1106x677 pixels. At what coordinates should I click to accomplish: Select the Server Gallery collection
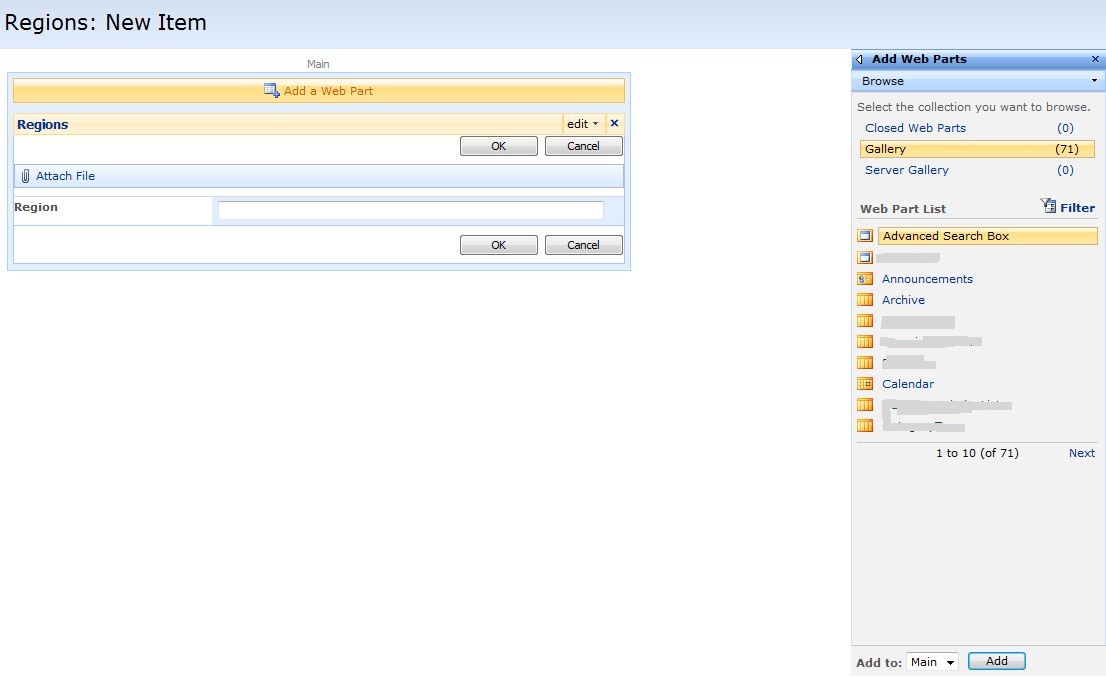click(906, 170)
